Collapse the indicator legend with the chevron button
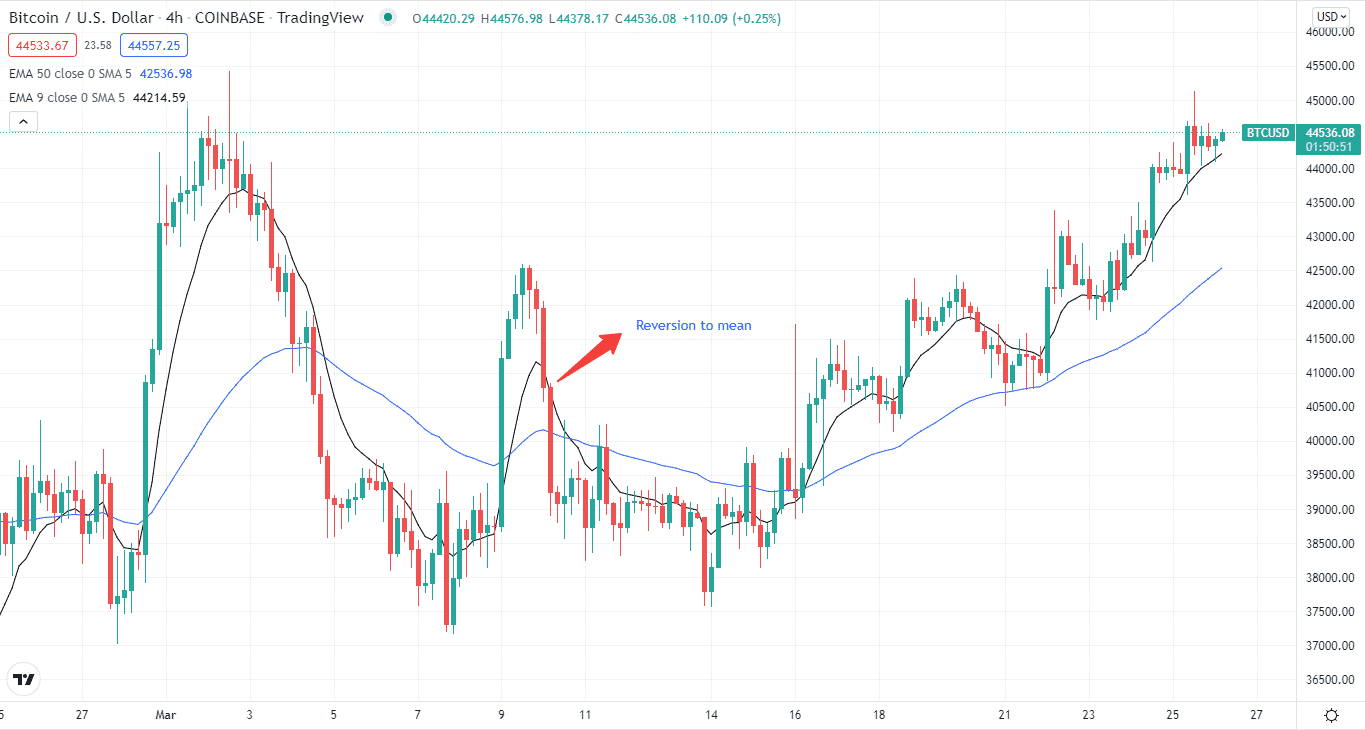The height and width of the screenshot is (730, 1365). [25, 122]
